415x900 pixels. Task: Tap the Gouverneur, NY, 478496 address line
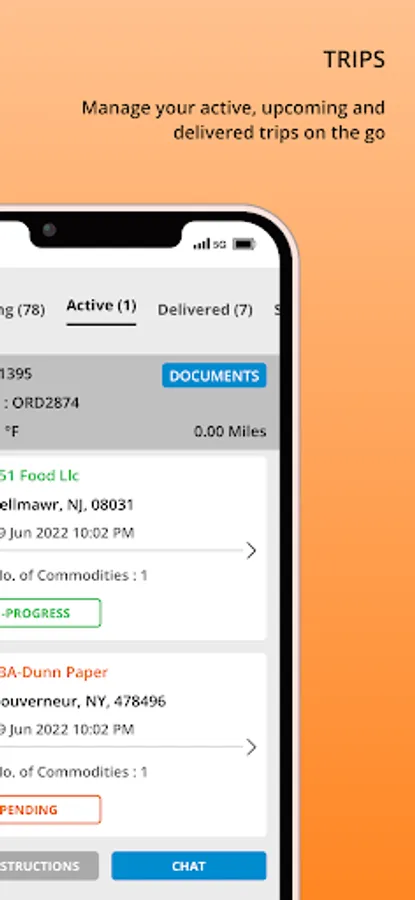[83, 701]
